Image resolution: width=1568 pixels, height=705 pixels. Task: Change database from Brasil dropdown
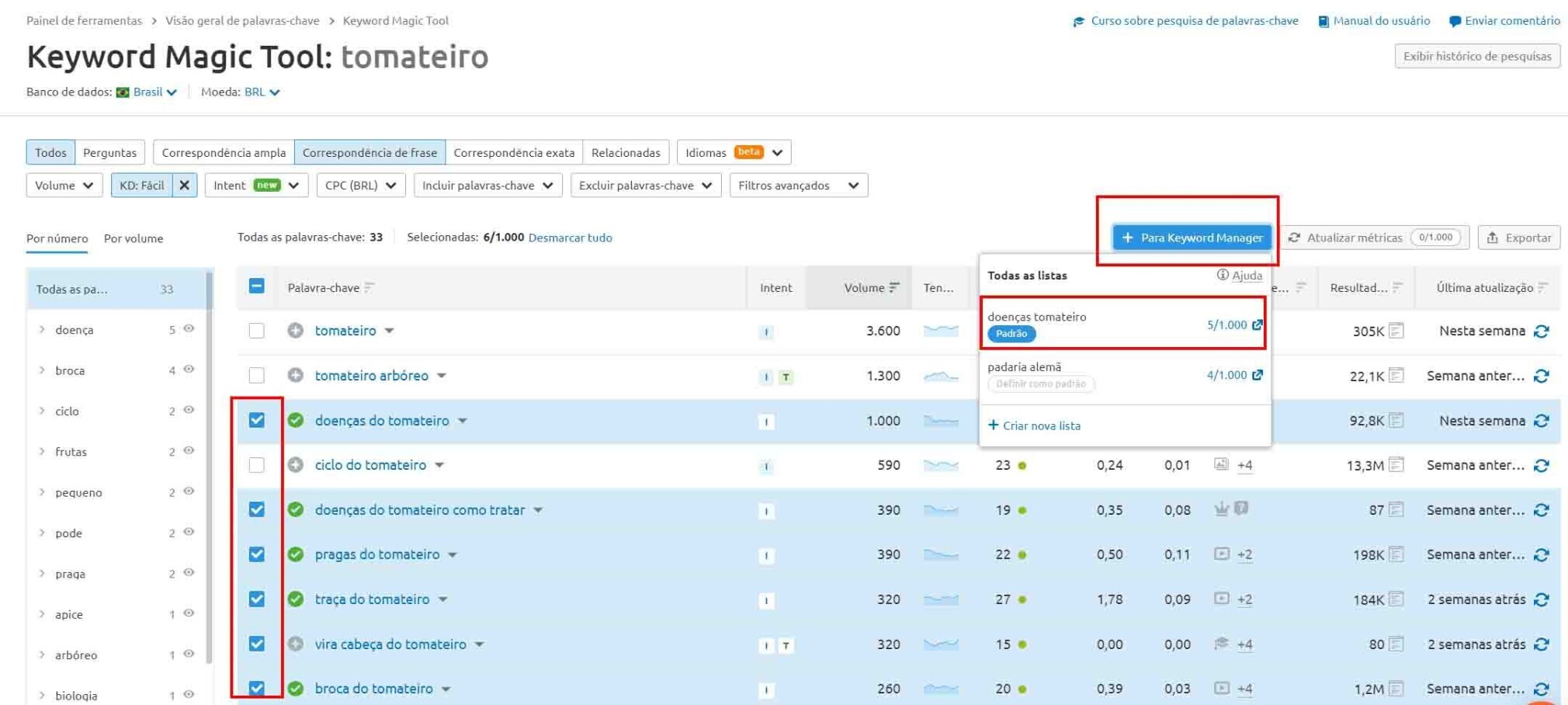tap(154, 92)
